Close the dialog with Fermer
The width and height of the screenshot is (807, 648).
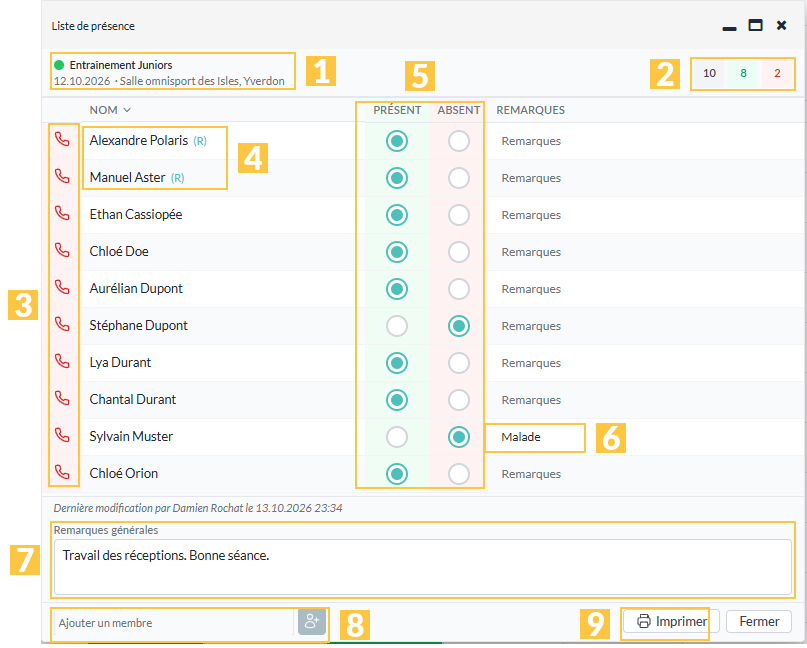click(x=759, y=622)
